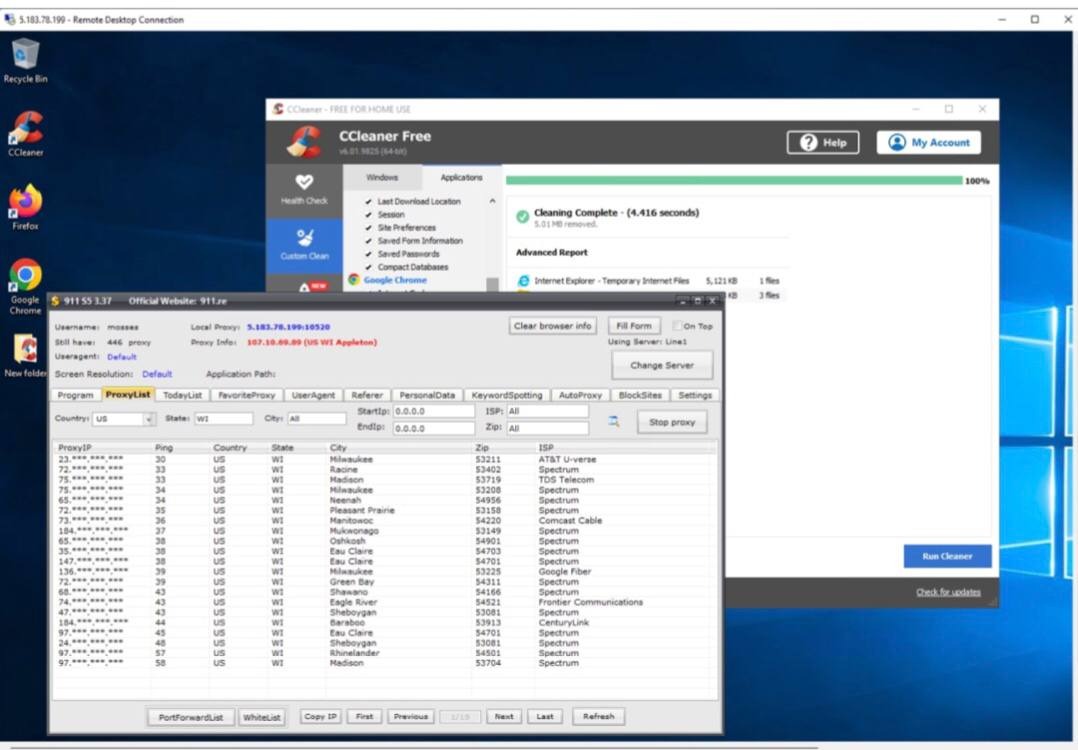
Task: Uncheck the Session option
Action: pos(368,214)
